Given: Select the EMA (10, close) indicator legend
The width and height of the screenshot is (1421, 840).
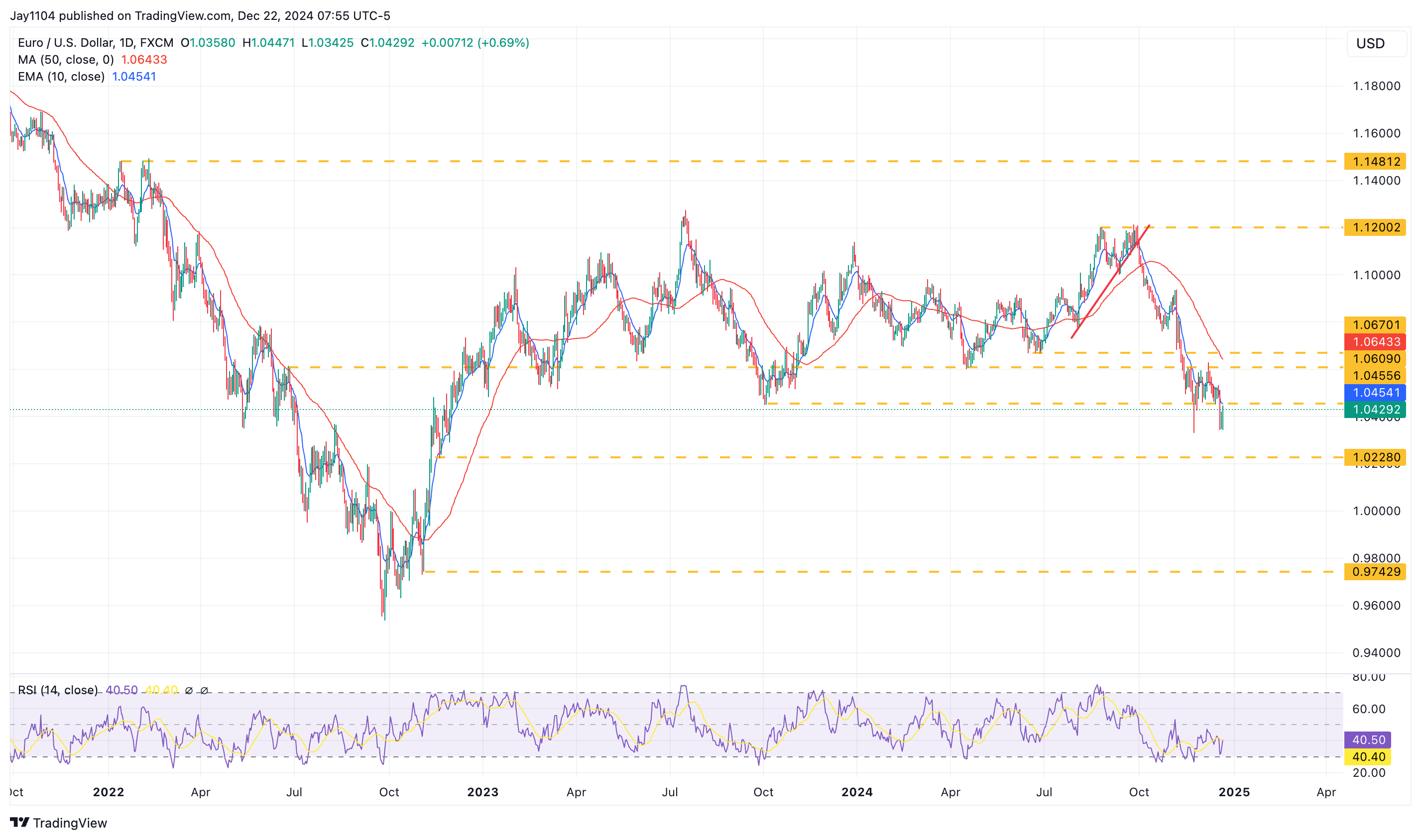Looking at the screenshot, I should (x=61, y=77).
